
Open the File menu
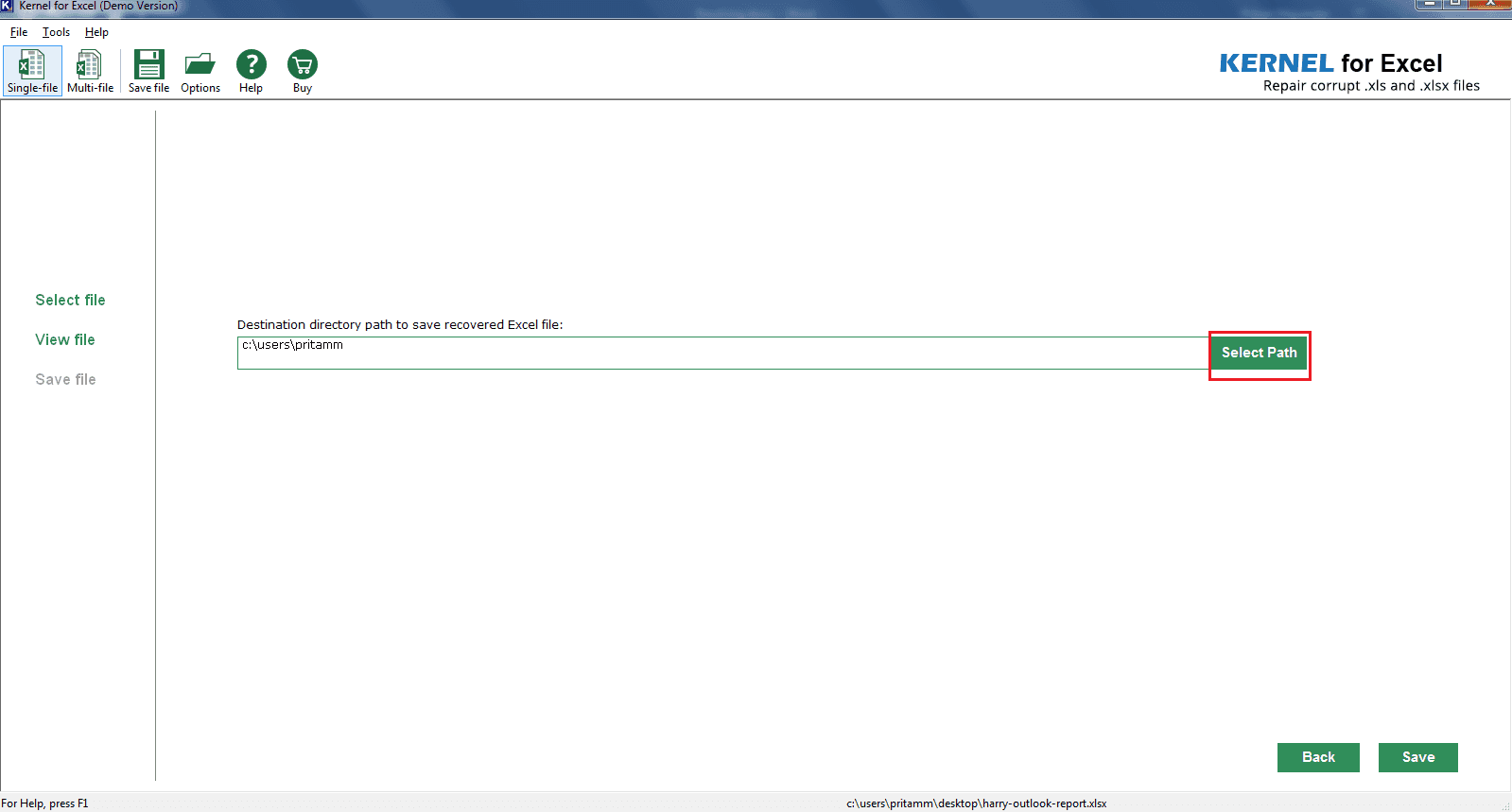19,32
